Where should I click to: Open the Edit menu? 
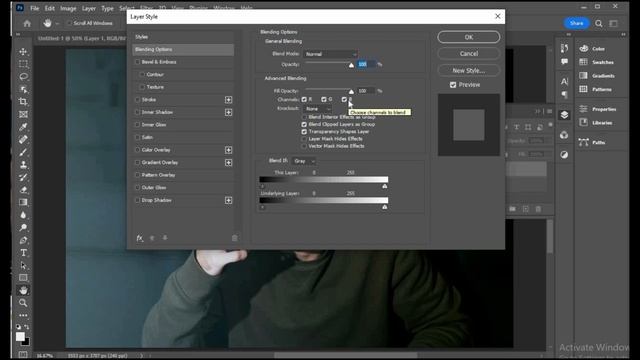(x=50, y=8)
